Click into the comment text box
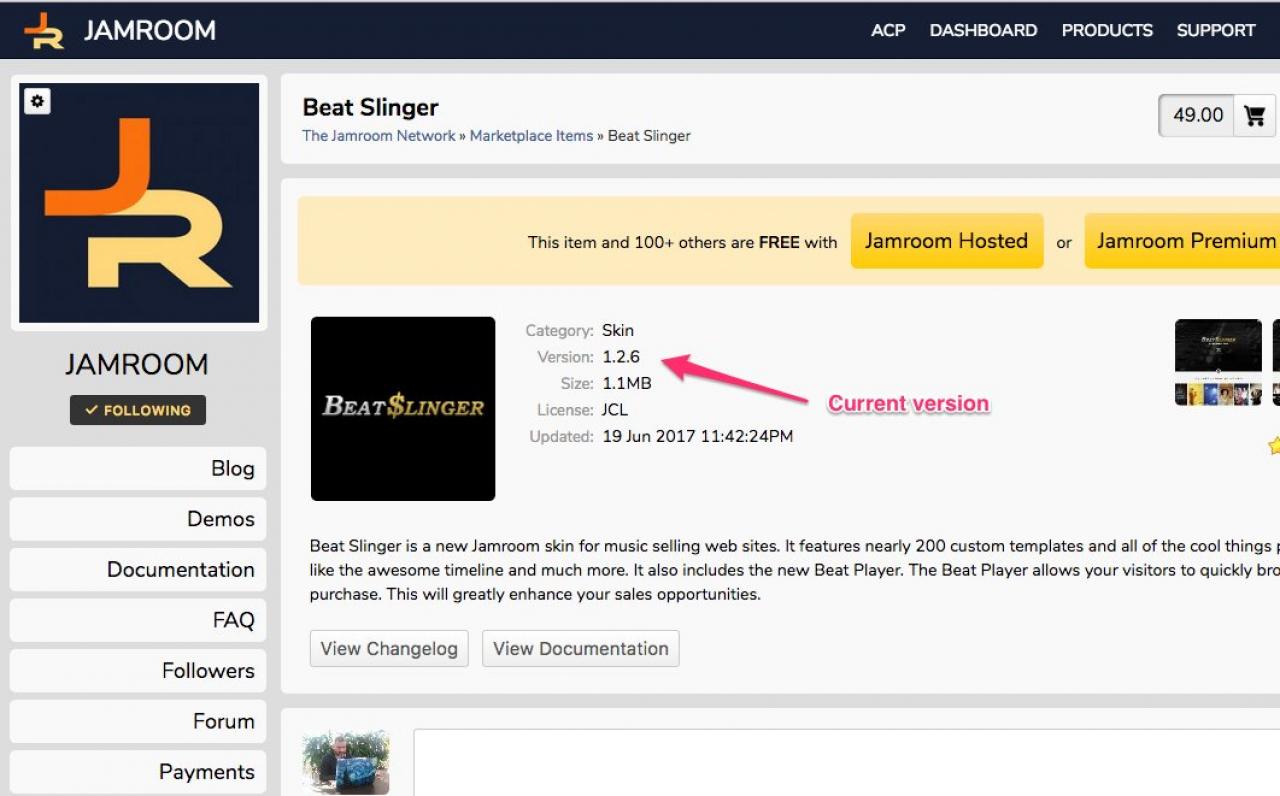Screen dimensions: 1280x796 click(x=847, y=762)
